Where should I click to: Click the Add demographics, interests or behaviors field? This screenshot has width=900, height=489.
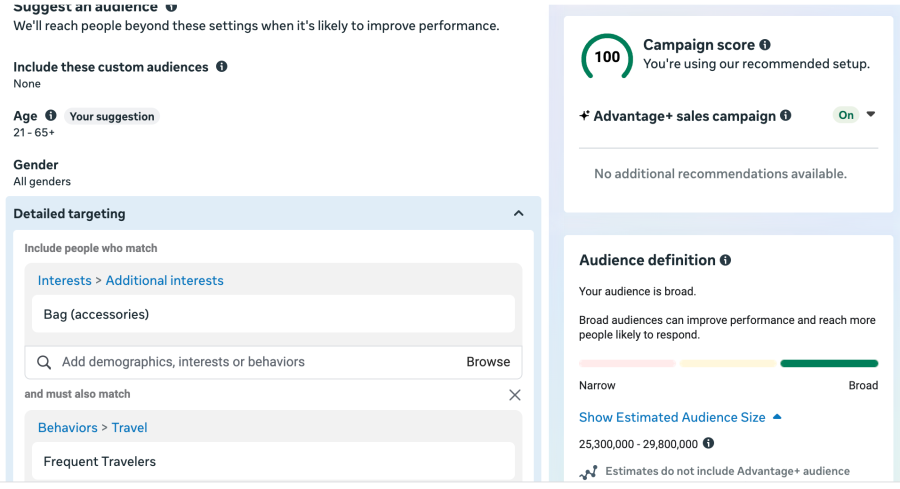tap(250, 362)
